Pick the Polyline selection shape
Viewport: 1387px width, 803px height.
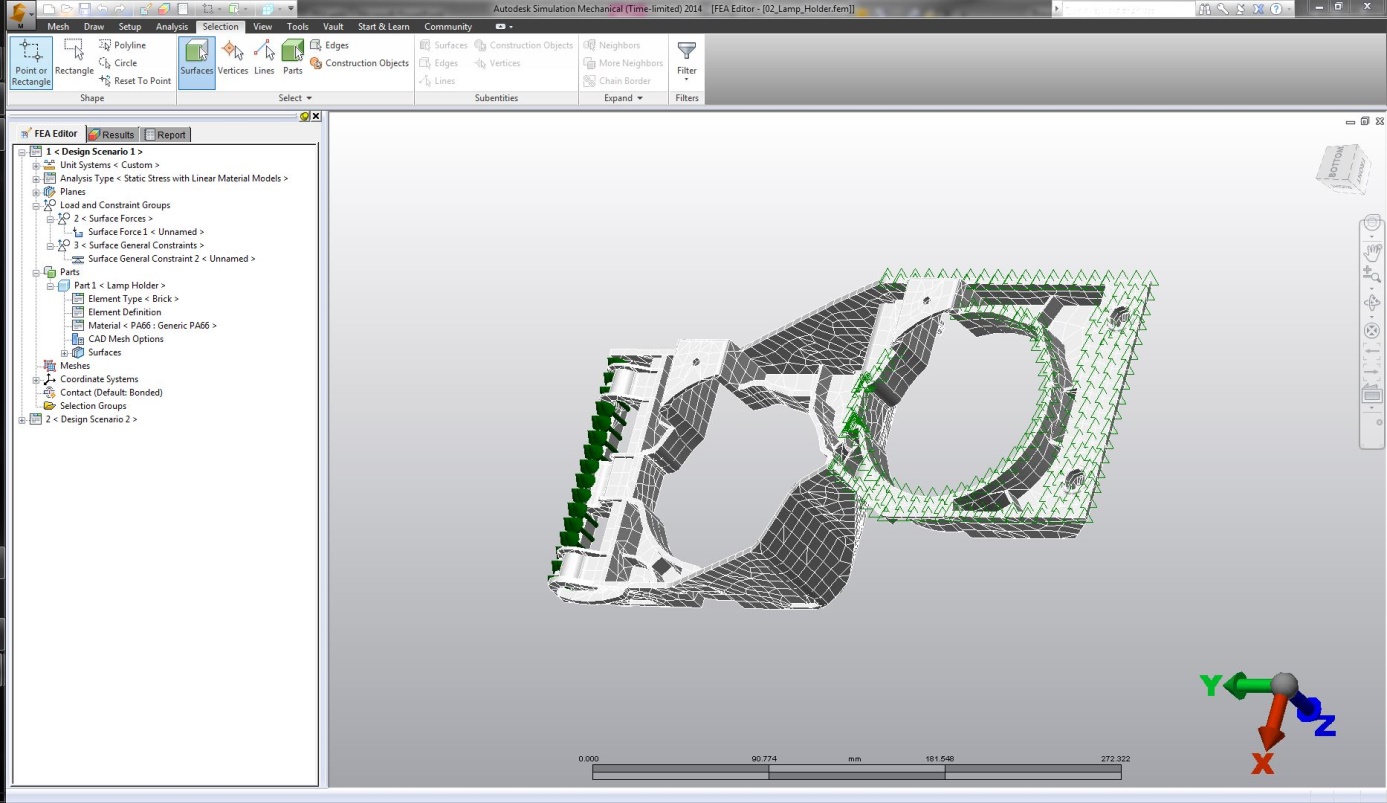(123, 45)
